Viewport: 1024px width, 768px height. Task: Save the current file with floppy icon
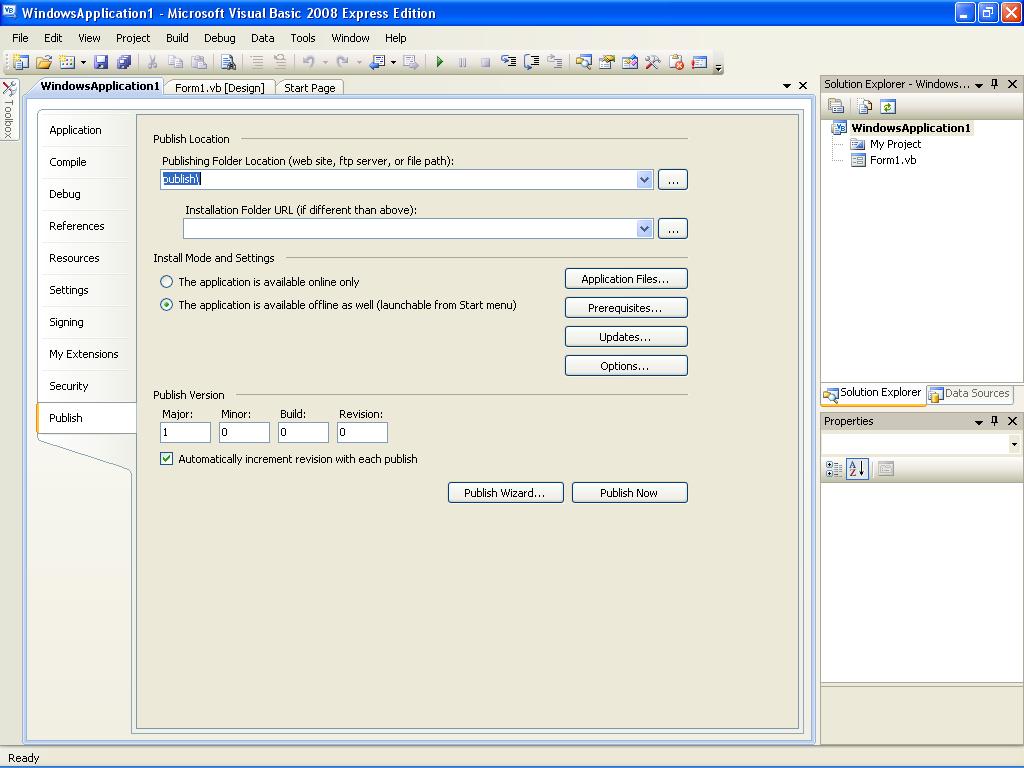coord(101,62)
